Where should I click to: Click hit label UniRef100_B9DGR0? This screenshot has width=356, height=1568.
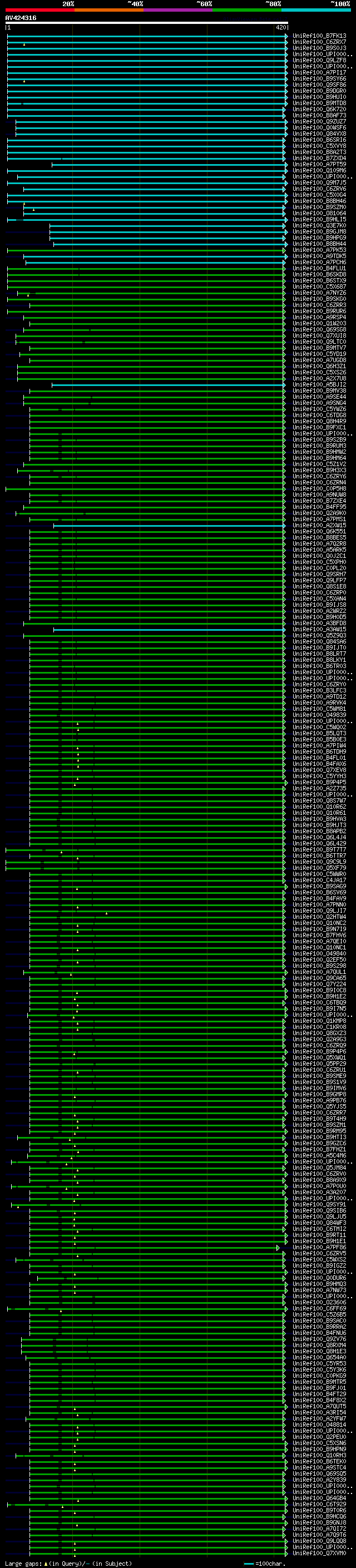click(319, 91)
